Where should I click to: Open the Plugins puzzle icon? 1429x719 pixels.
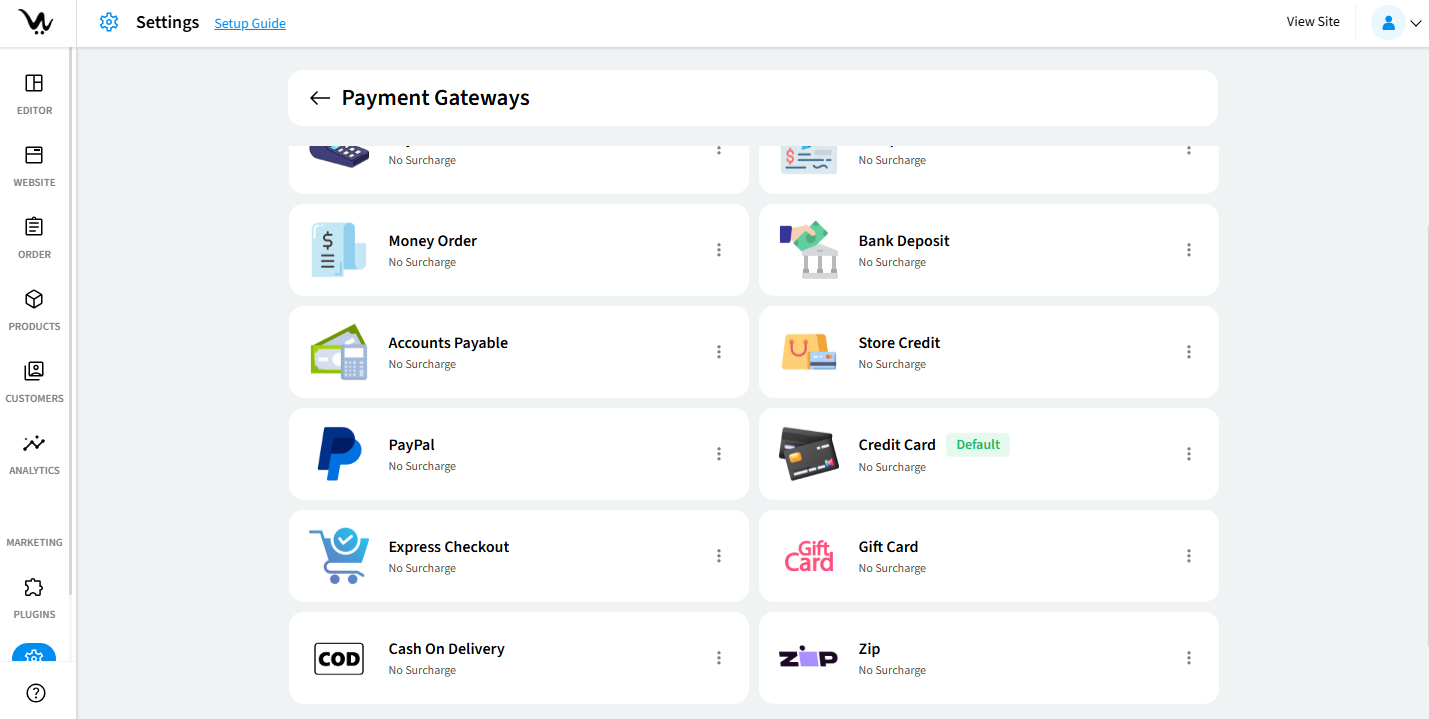point(34,588)
